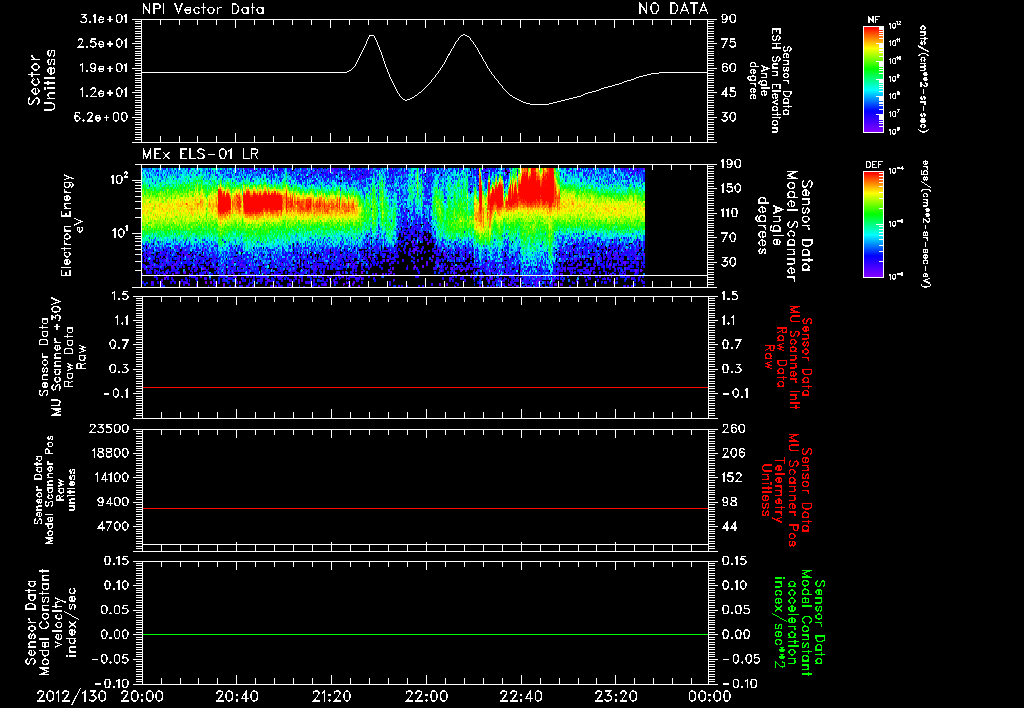1024x708 pixels.
Task: Select the "NPI Vector Data" panel title
Action: 203,9
